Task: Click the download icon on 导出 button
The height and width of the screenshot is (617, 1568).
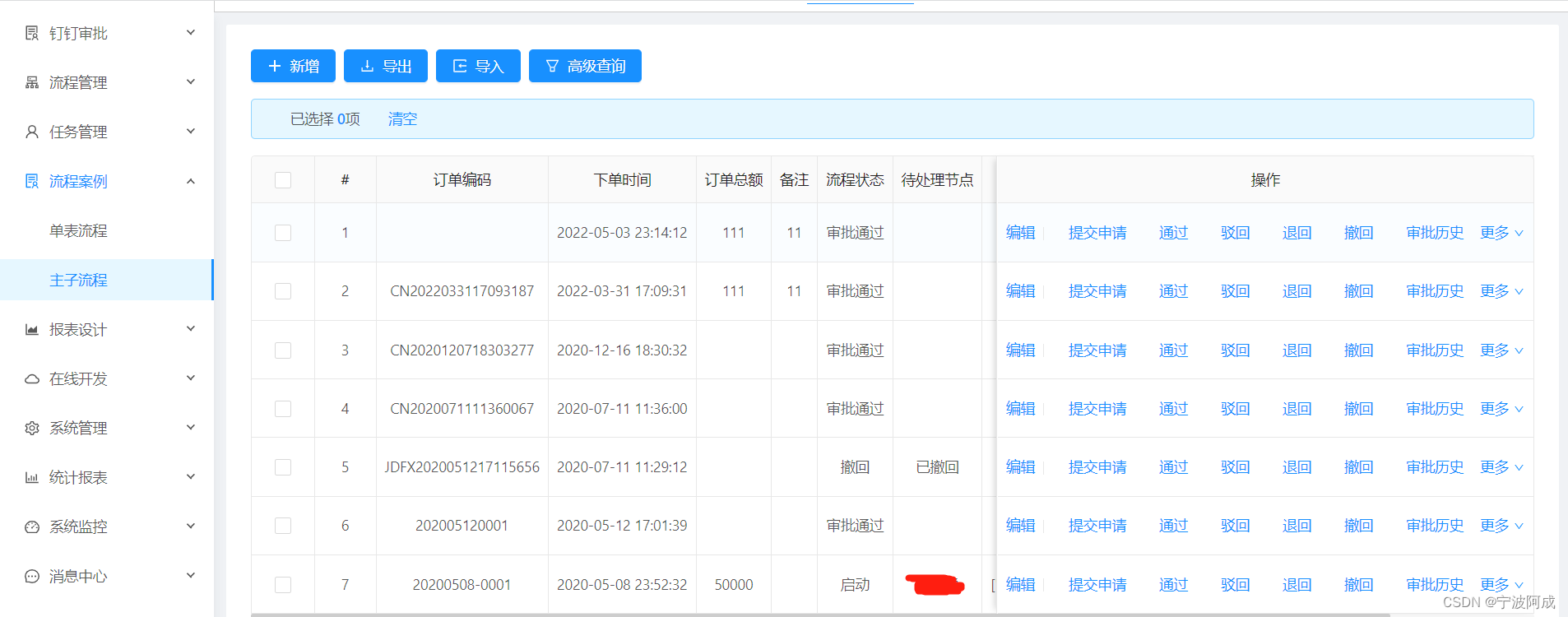Action: [x=368, y=66]
